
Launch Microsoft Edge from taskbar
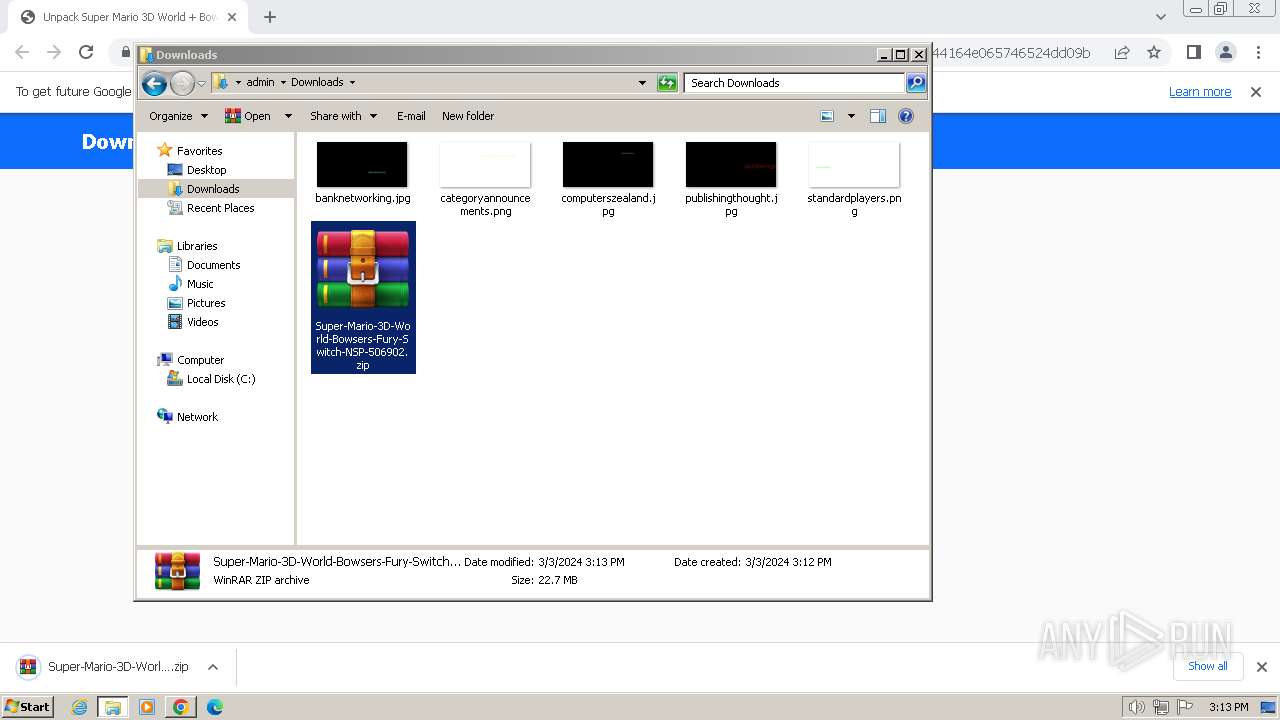click(215, 707)
